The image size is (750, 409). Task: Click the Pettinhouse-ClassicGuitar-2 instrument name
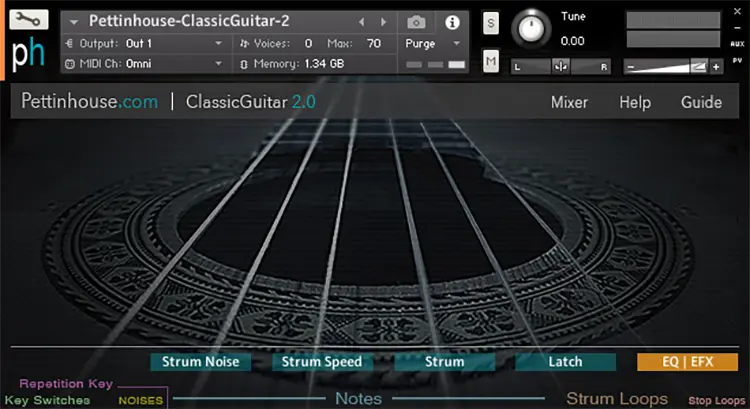[189, 21]
